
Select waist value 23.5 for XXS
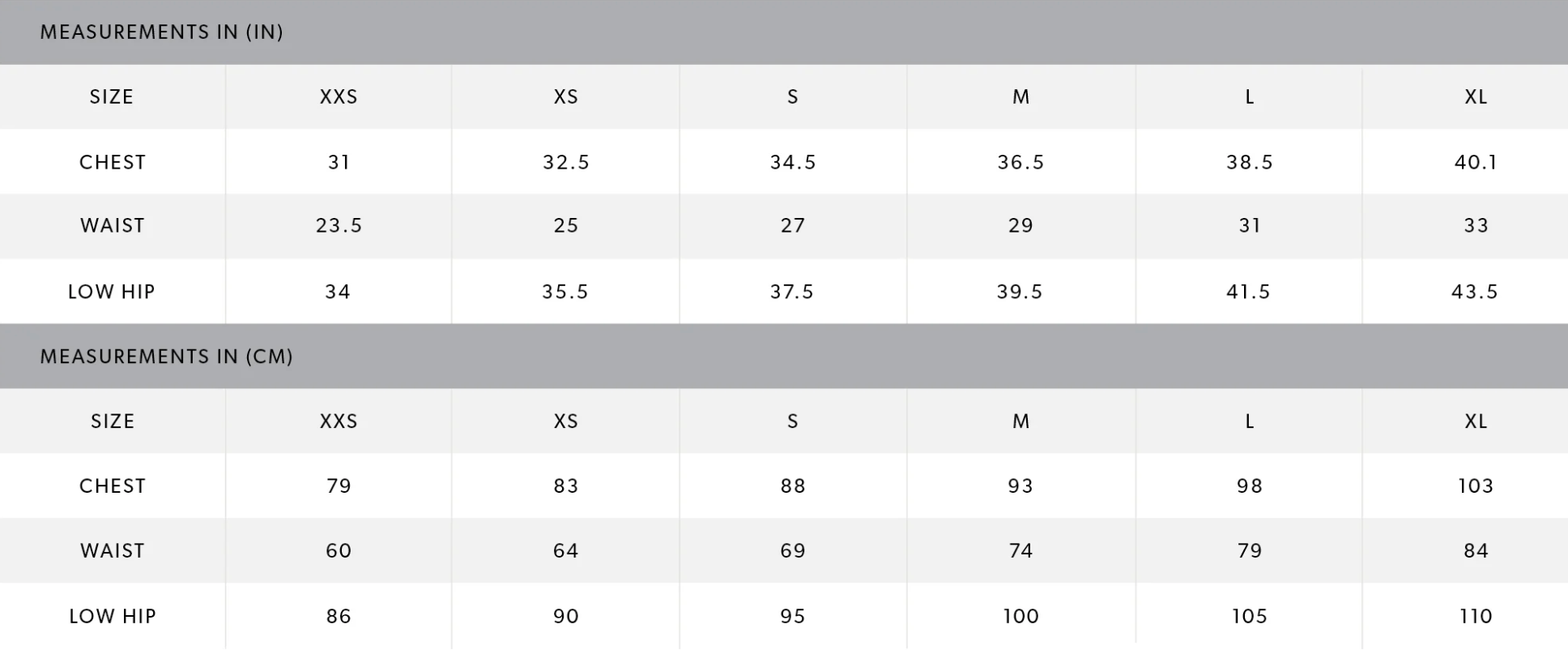pos(339,225)
